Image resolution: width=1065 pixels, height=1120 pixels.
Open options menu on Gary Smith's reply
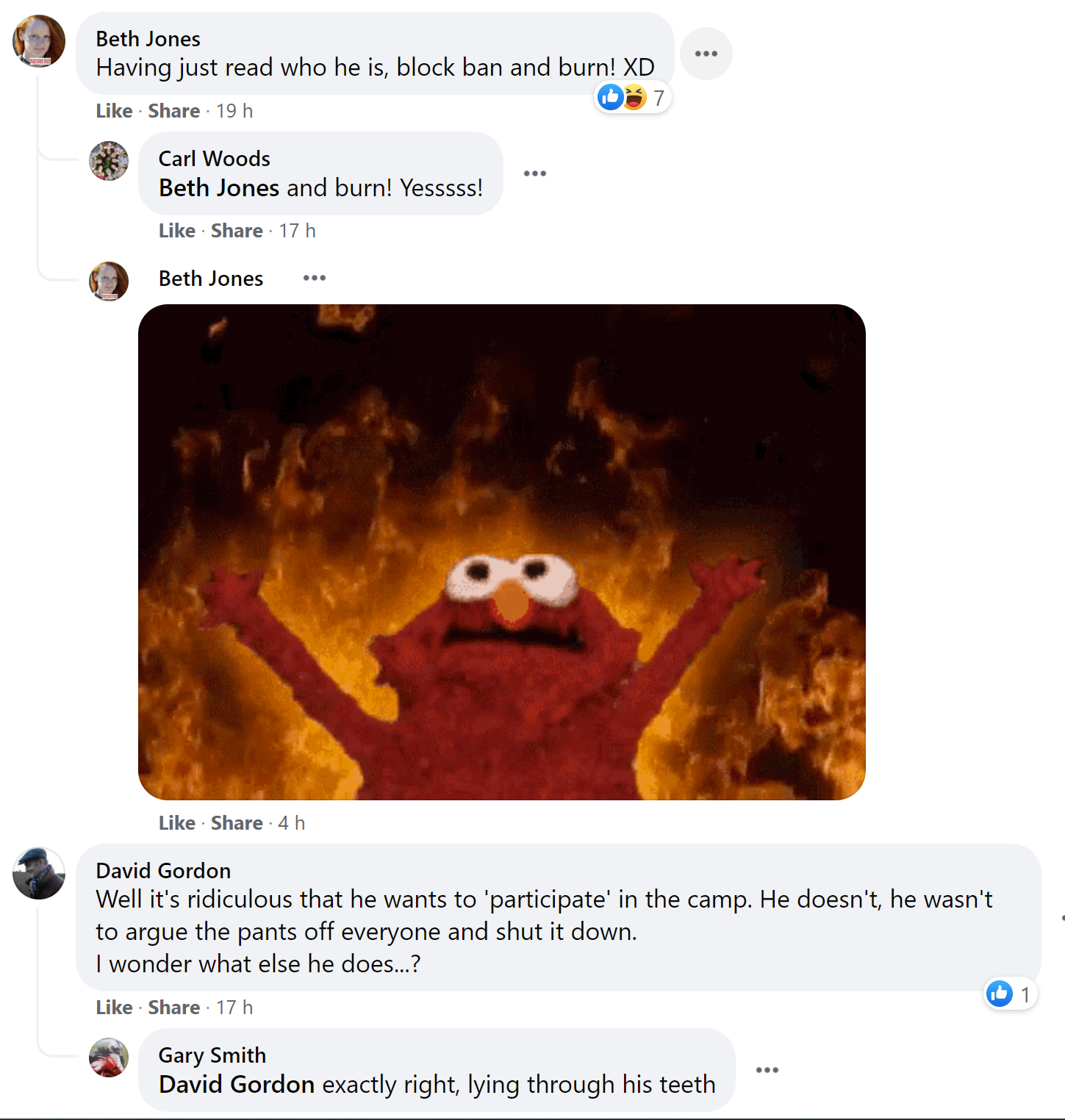pyautogui.click(x=767, y=1070)
